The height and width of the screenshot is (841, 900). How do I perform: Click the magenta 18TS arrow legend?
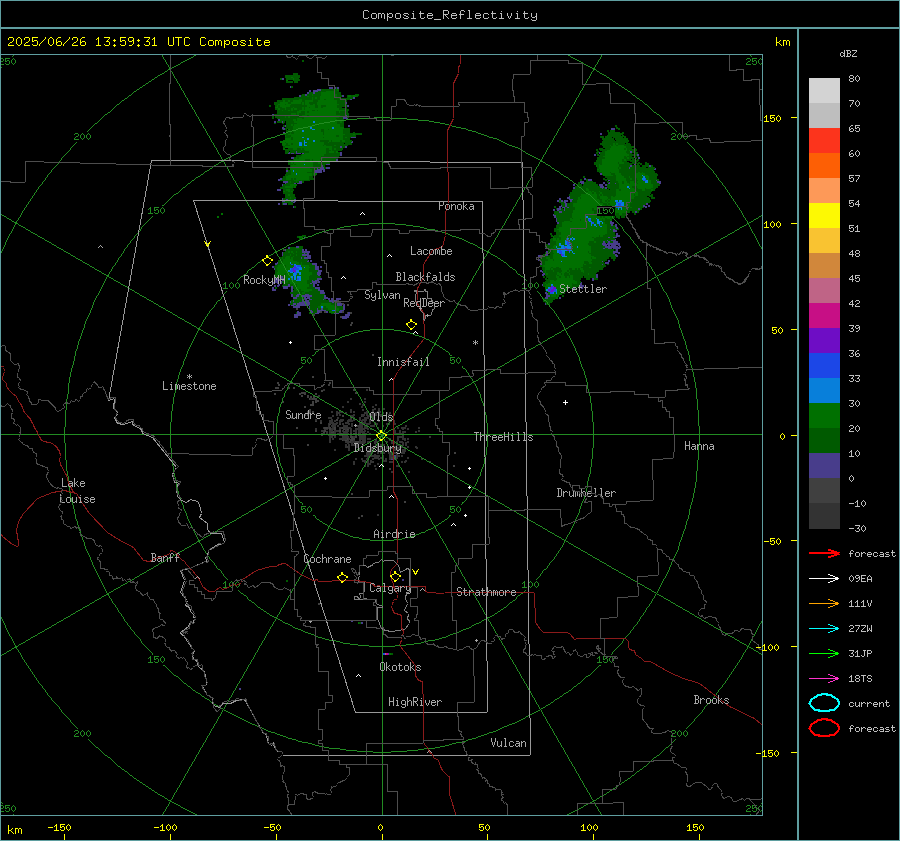824,679
